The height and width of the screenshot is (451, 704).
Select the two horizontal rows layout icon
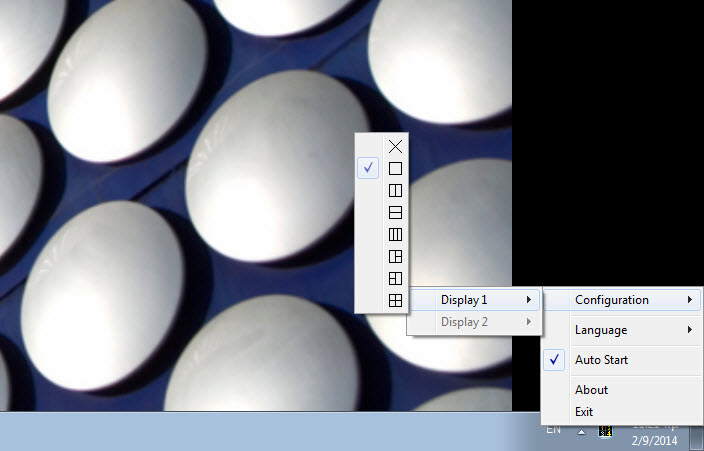pyautogui.click(x=395, y=212)
